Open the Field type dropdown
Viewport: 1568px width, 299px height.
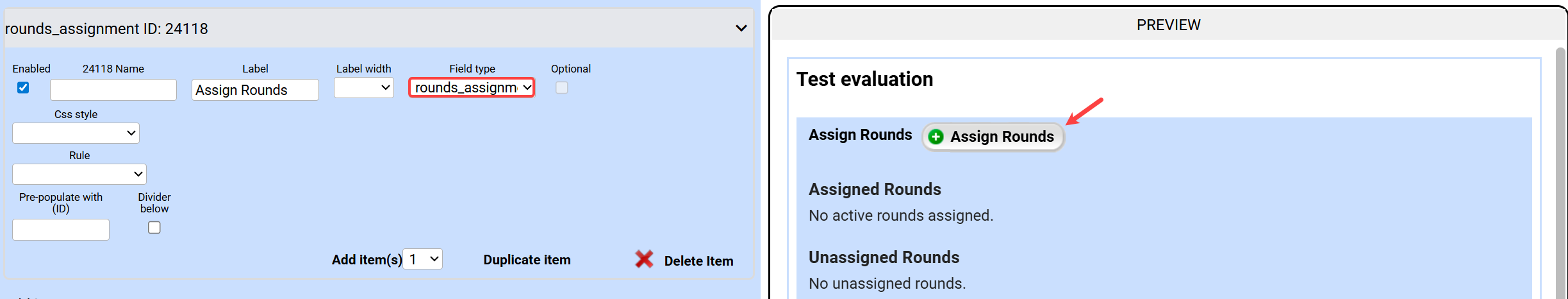point(472,88)
